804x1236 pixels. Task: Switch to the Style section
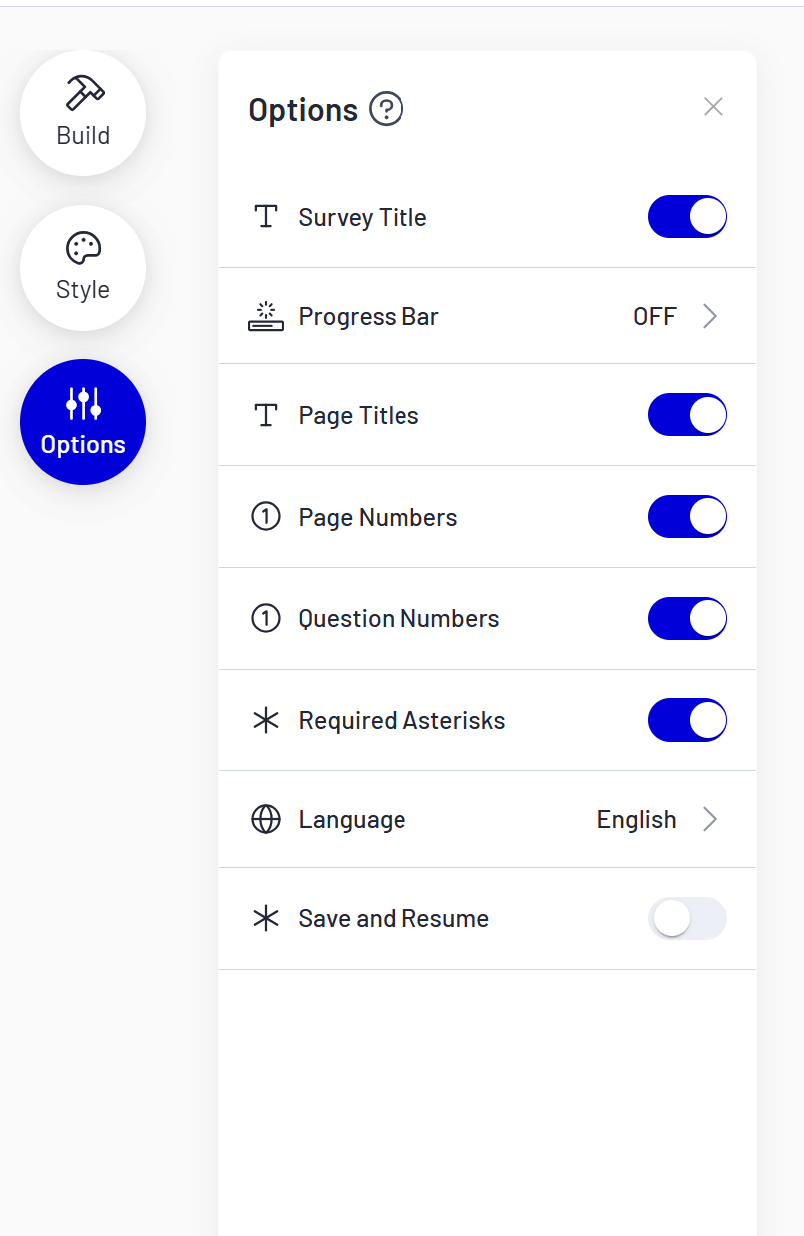(82, 268)
